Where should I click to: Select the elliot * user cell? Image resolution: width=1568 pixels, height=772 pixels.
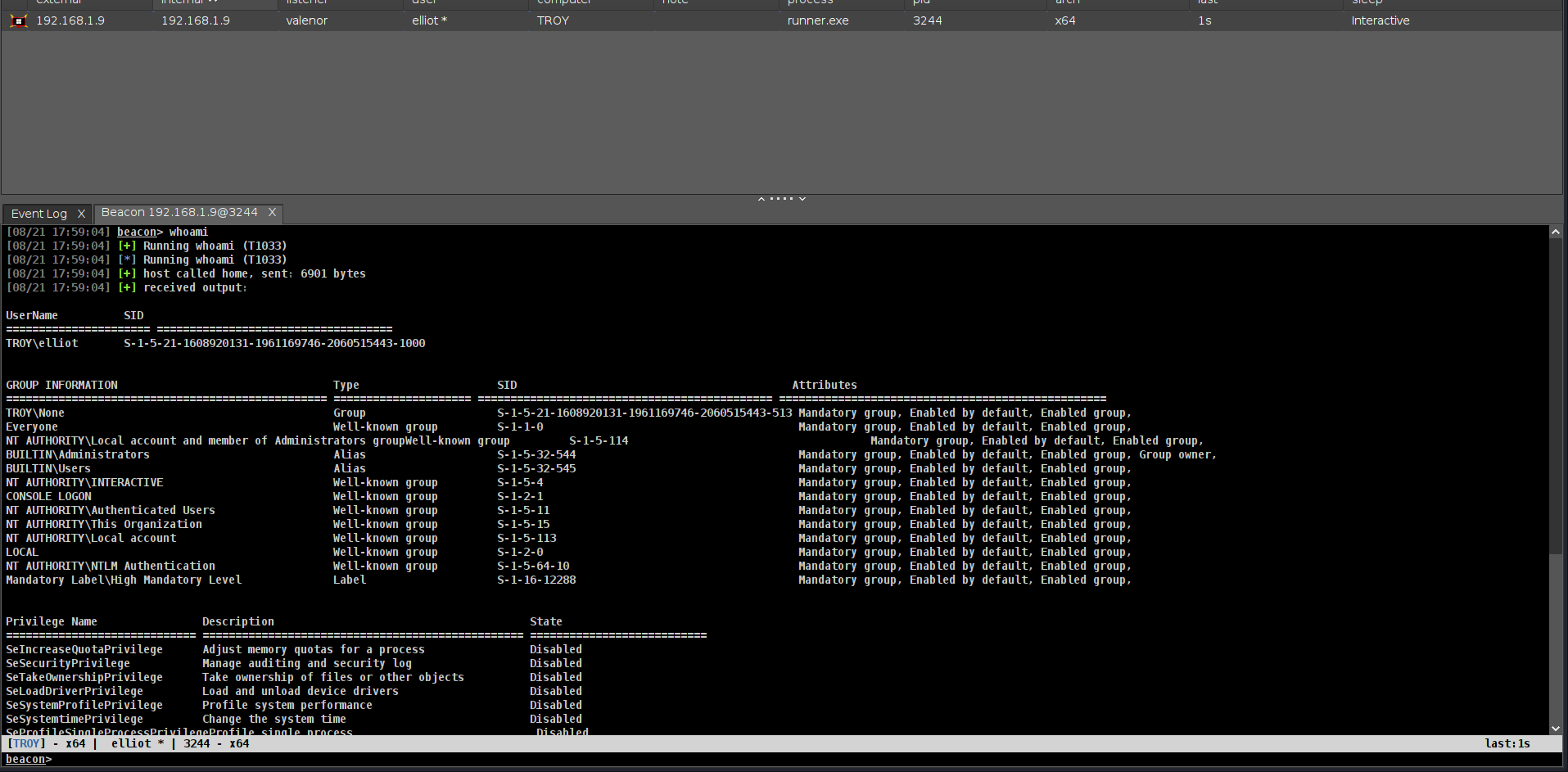[x=429, y=20]
